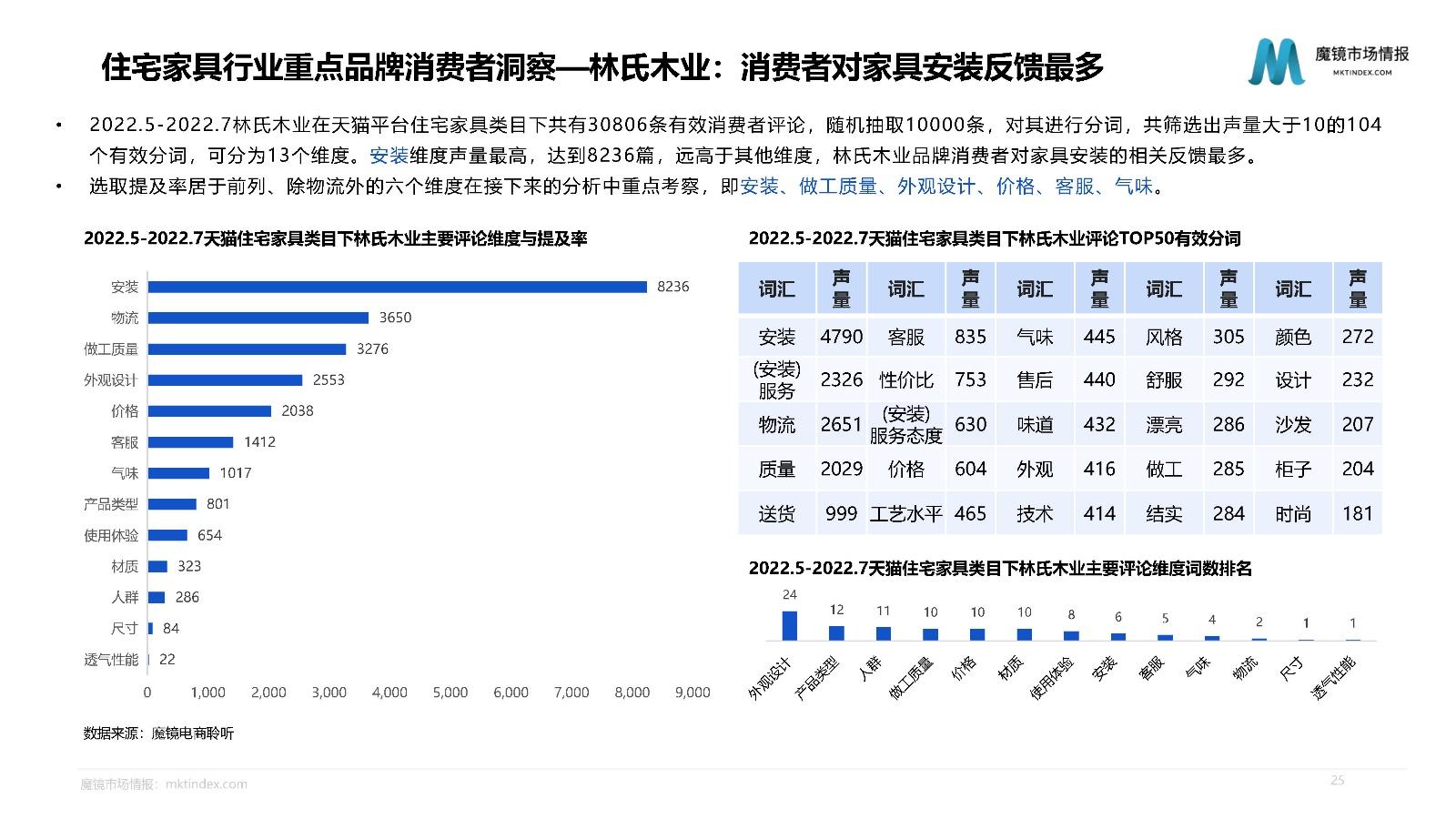1456x819 pixels.
Task: Select the 人群 column valued 11 in ranking chart
Action: click(884, 634)
